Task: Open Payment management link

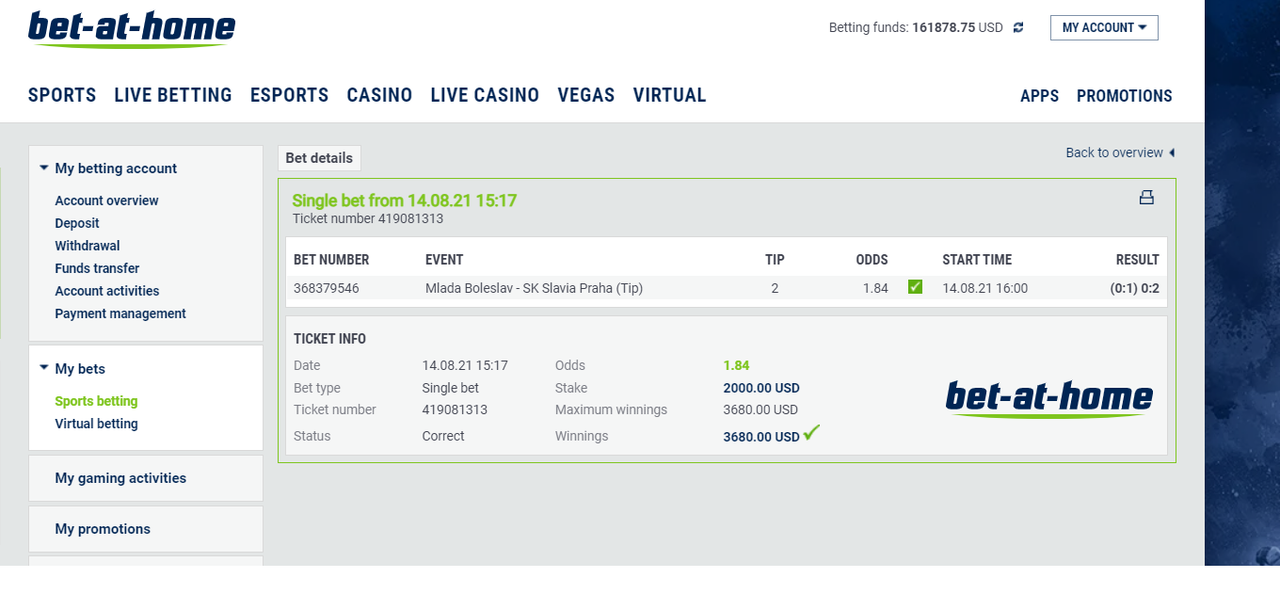Action: point(120,314)
